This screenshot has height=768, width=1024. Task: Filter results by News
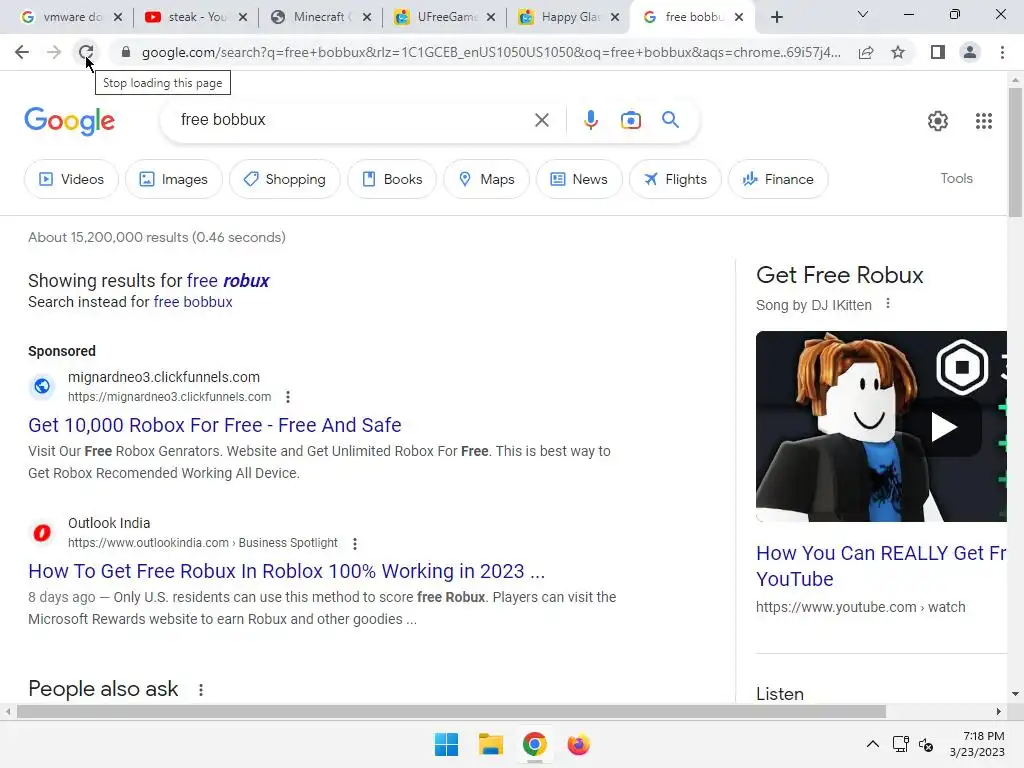[x=579, y=179]
